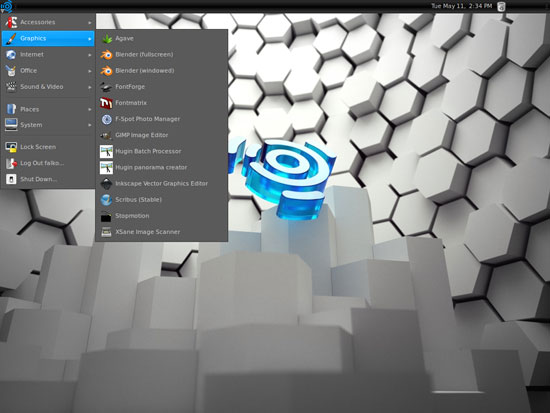This screenshot has width=550, height=413.
Task: Click the Internet globe icon
Action: (x=11, y=54)
